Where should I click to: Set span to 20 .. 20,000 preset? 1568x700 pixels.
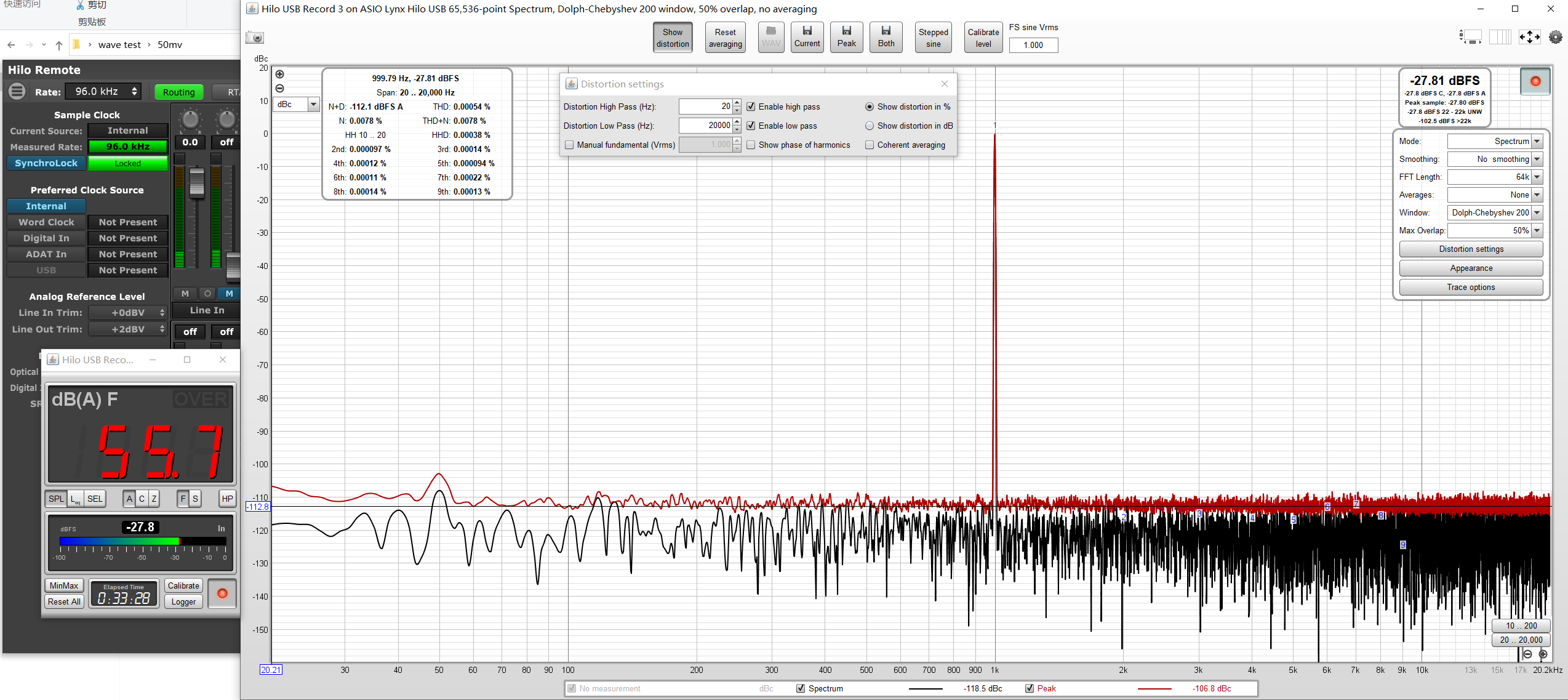[1521, 640]
